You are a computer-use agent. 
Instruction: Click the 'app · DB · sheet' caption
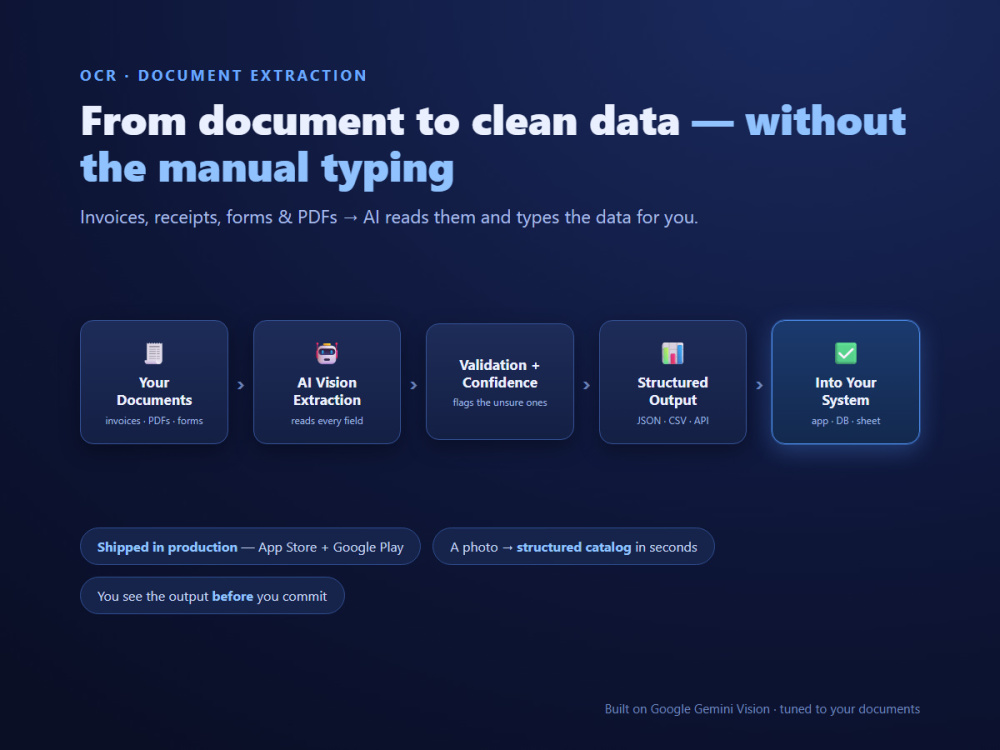846,421
